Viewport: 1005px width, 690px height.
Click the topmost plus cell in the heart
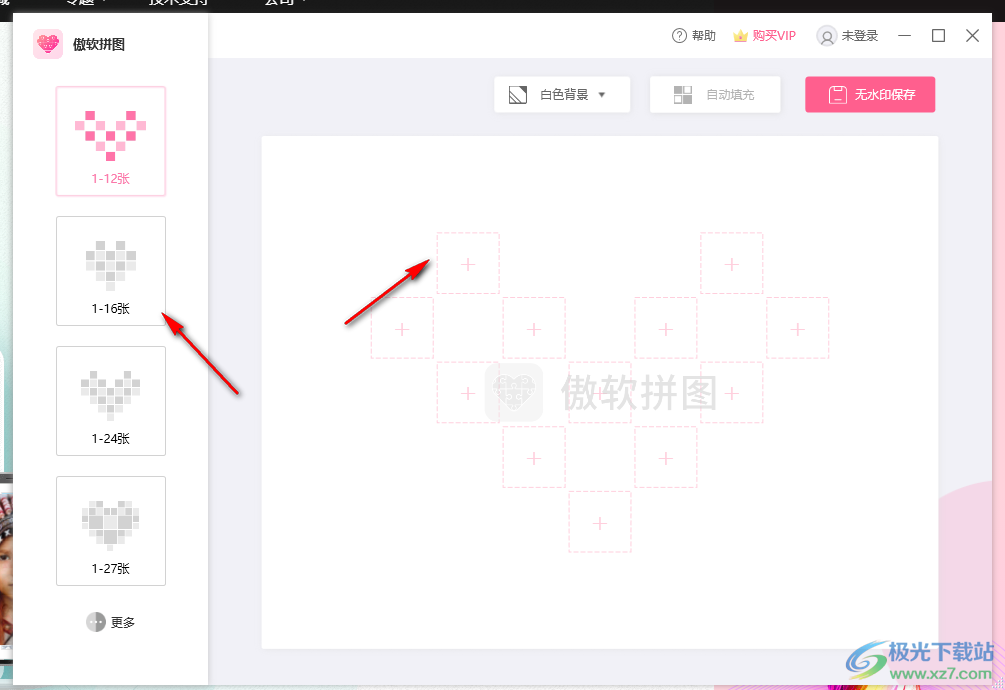pos(467,262)
